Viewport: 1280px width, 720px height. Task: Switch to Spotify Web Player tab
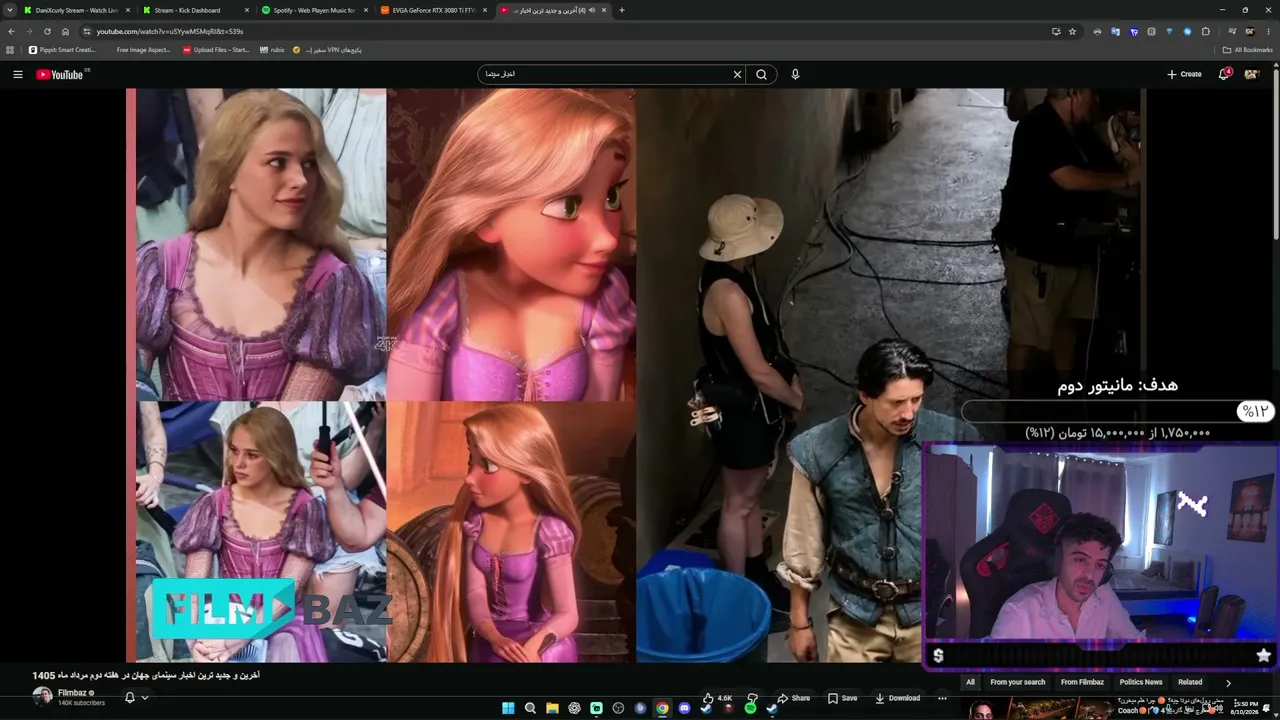coord(313,10)
